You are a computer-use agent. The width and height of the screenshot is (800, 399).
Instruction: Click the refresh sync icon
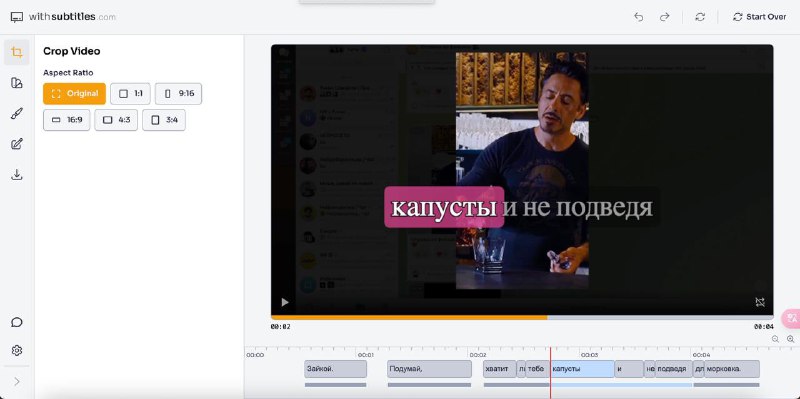(700, 17)
